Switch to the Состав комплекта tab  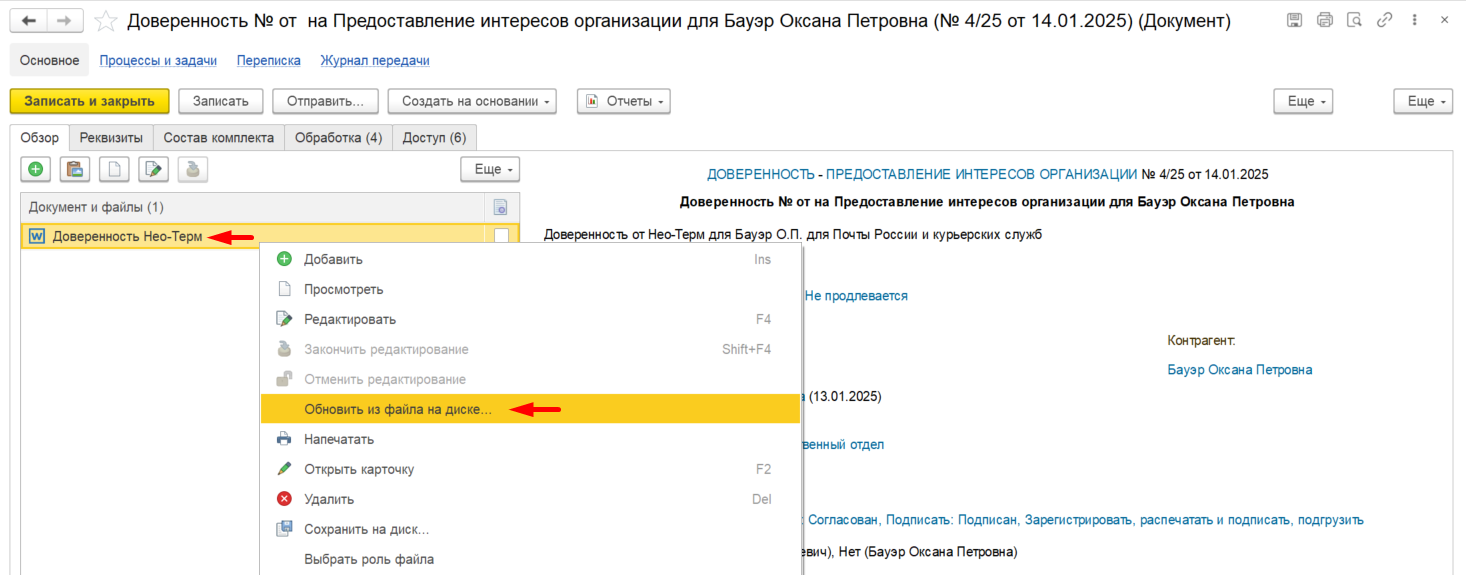pos(219,138)
